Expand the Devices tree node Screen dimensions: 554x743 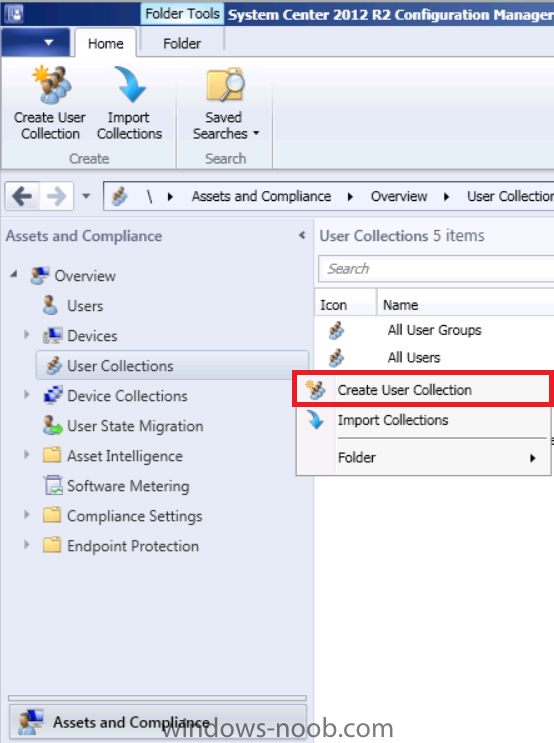pos(27,335)
